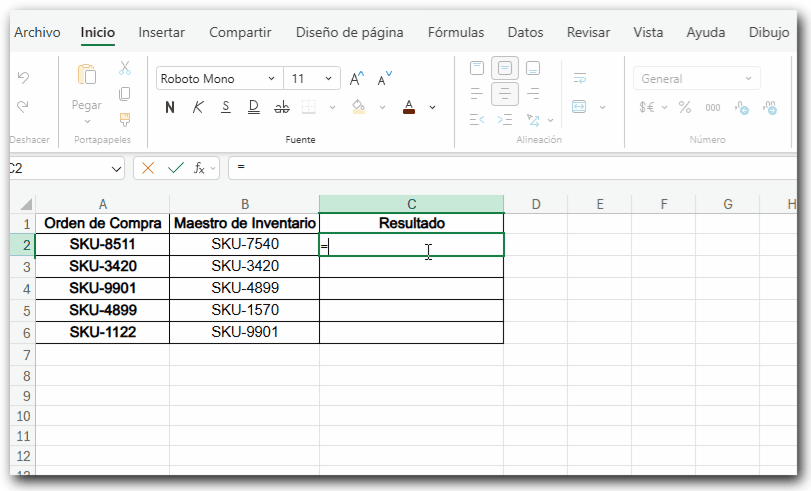The height and width of the screenshot is (491, 811).
Task: Click the borders grid icon
Action: coord(309,107)
